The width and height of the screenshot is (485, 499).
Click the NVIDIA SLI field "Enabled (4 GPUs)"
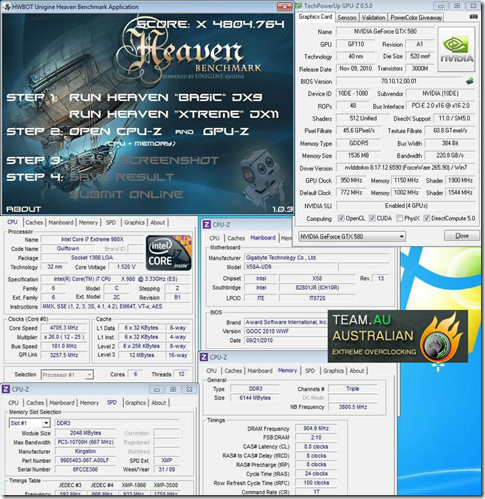[406, 206]
